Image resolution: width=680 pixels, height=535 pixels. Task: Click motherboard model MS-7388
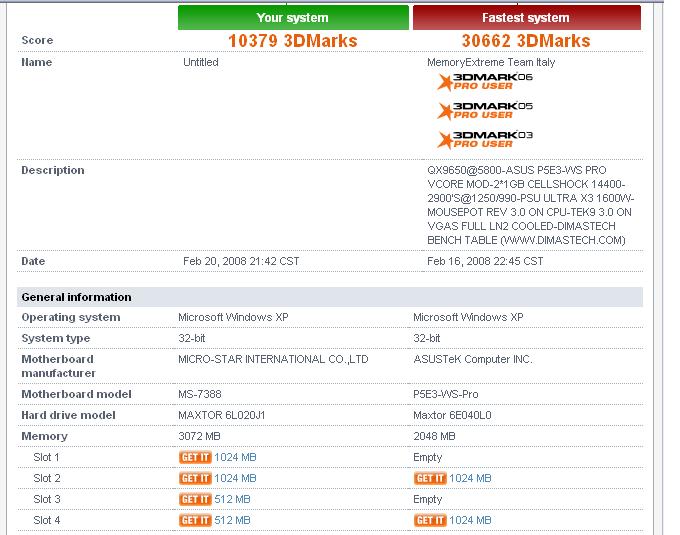point(199,394)
